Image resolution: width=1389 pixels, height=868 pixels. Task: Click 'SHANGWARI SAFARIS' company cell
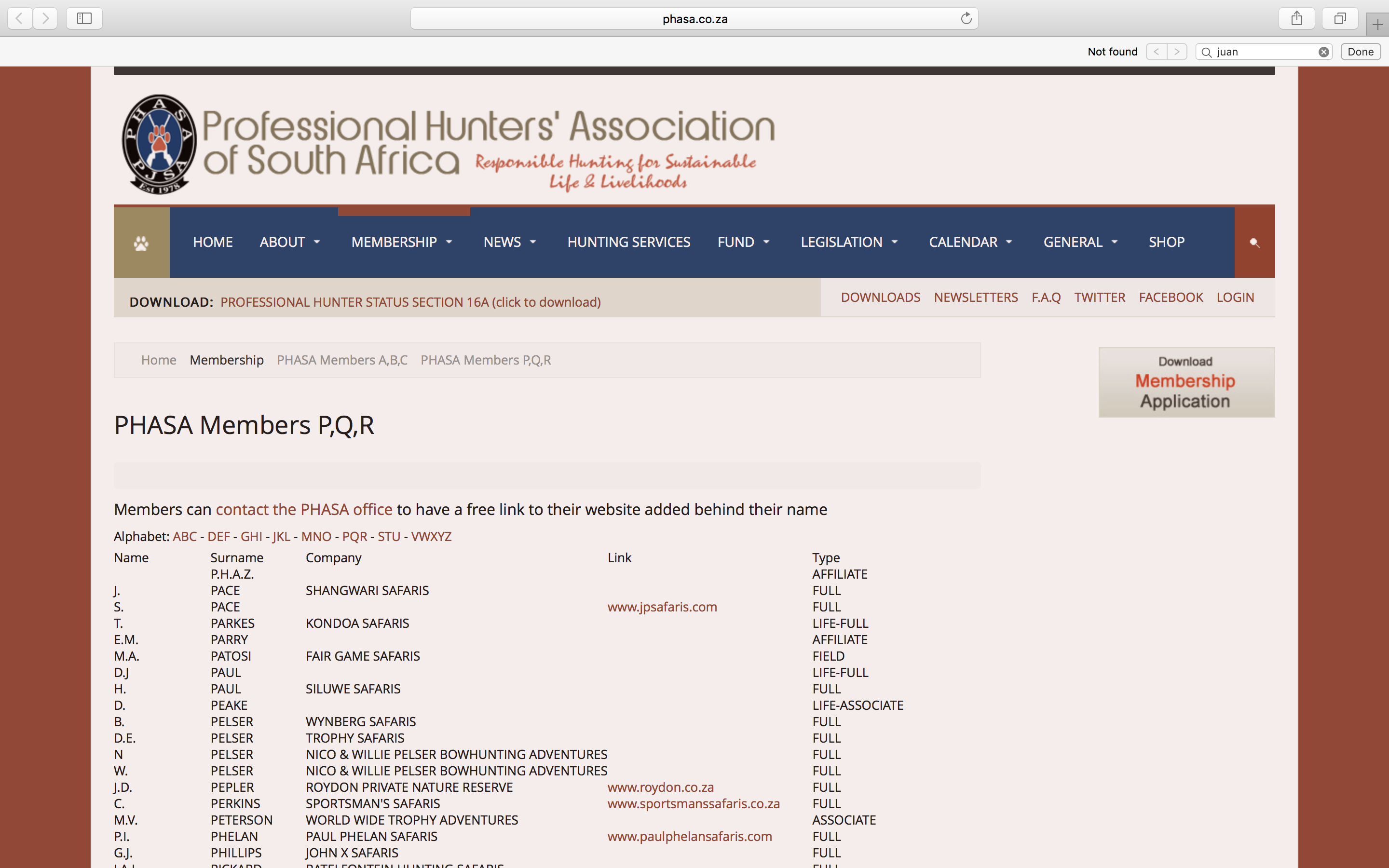click(x=368, y=590)
